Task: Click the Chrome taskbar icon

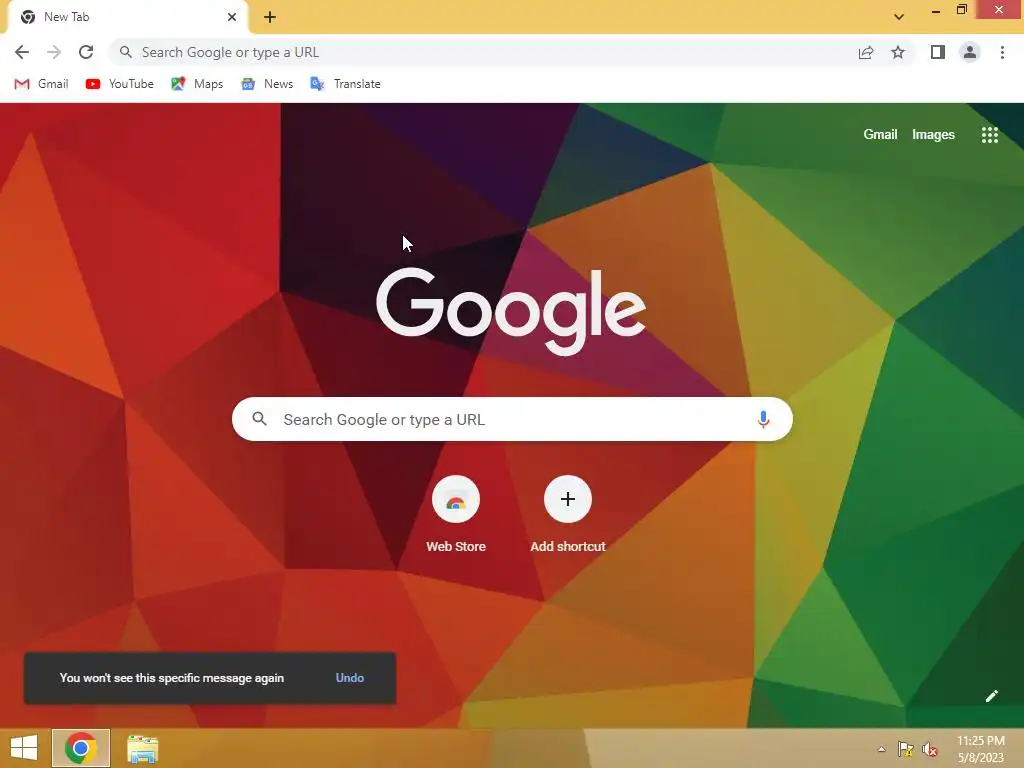Action: pyautogui.click(x=81, y=748)
